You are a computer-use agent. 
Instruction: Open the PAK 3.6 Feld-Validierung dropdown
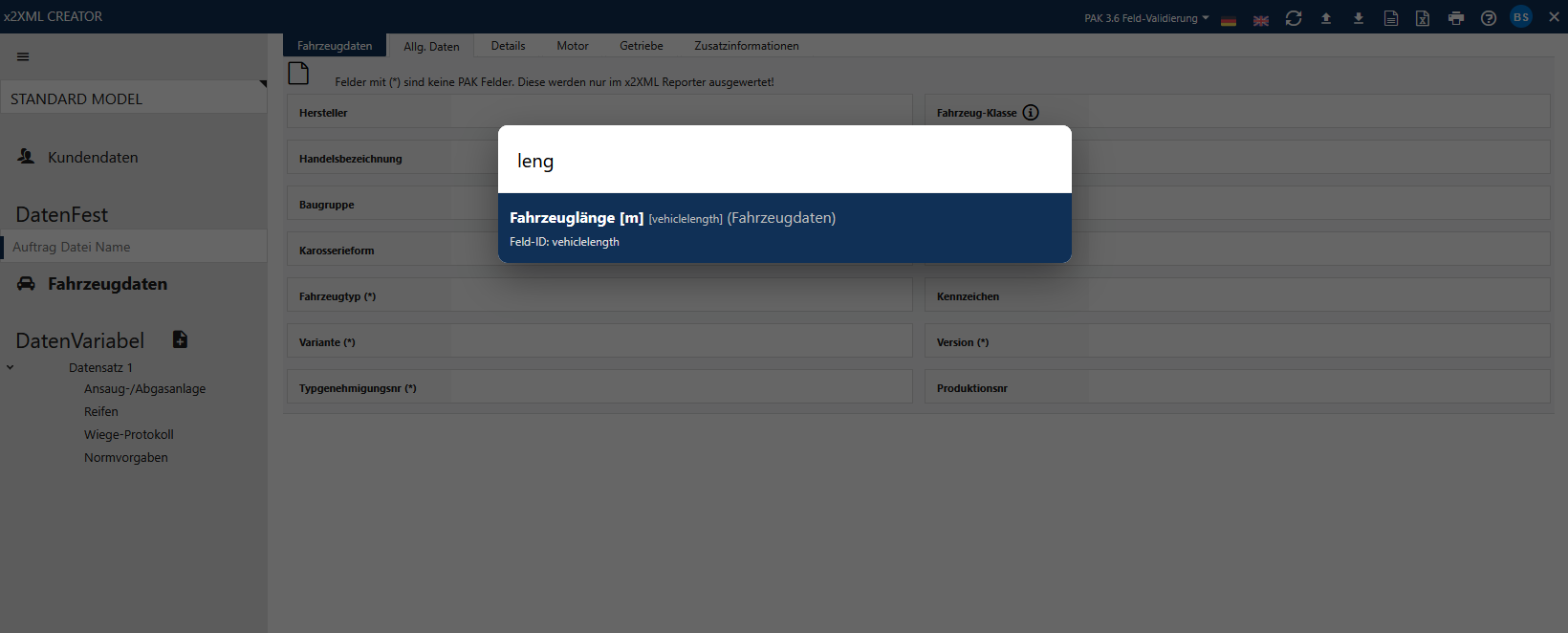pos(1146,18)
